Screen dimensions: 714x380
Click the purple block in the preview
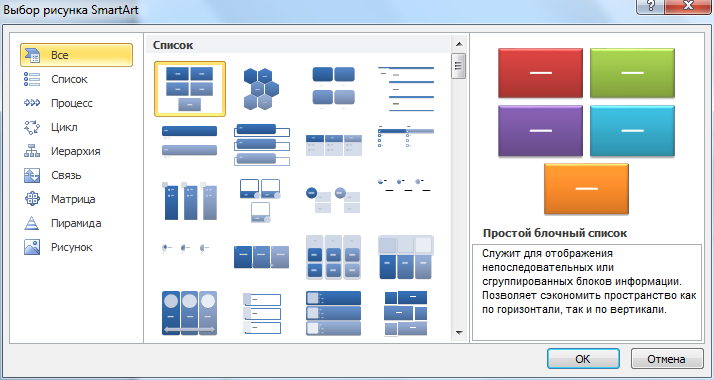(541, 131)
